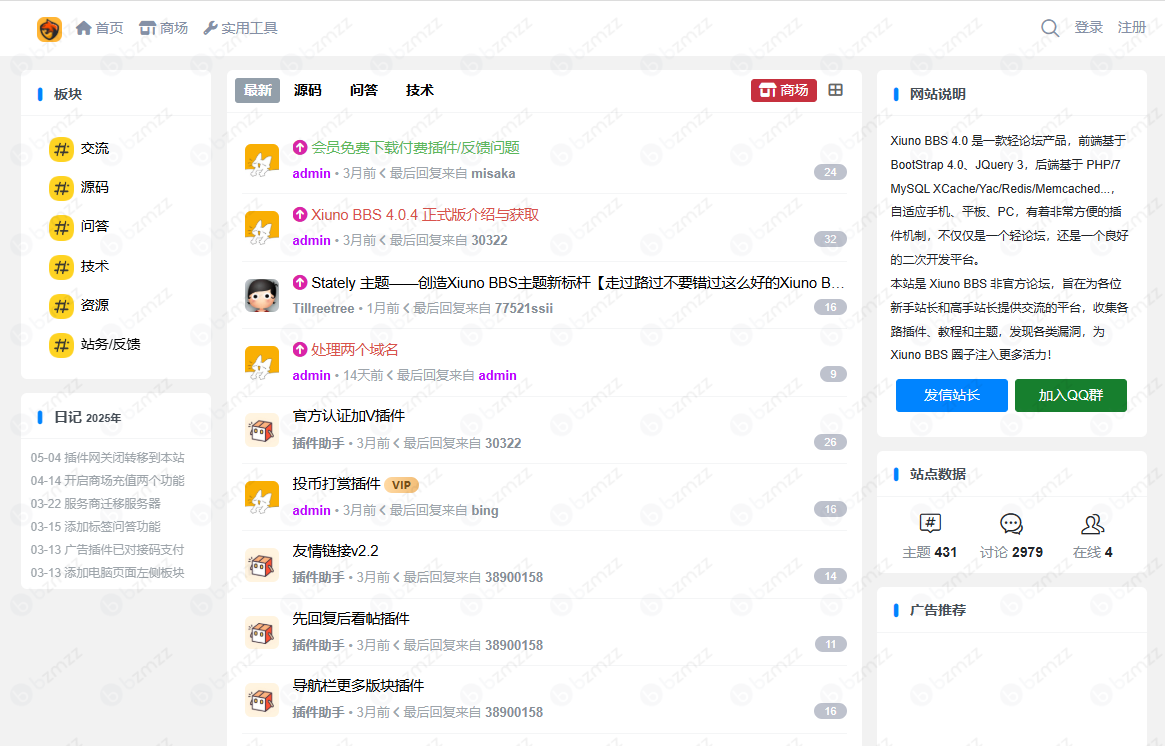Click reply count 32 badge

(x=830, y=239)
